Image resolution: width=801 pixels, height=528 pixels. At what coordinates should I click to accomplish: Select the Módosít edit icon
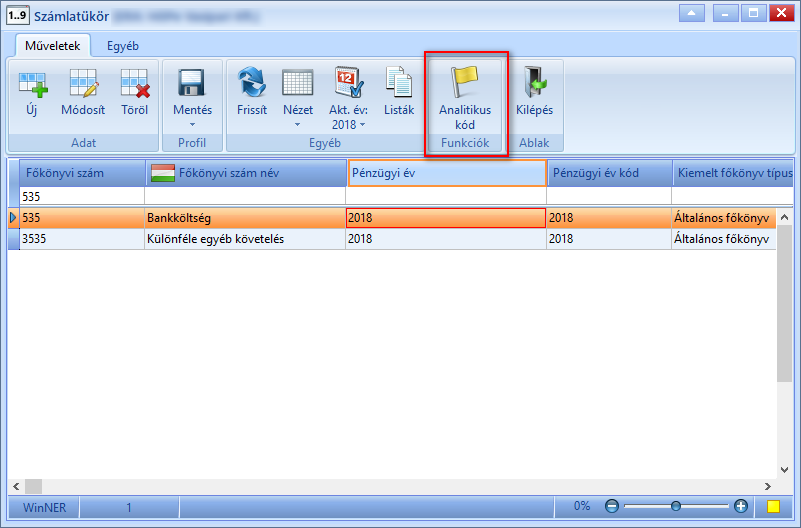click(83, 83)
